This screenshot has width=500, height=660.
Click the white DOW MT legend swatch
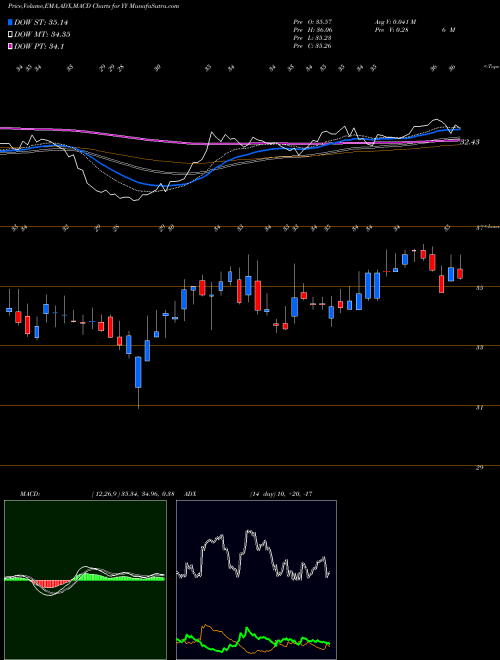tap(10, 34)
